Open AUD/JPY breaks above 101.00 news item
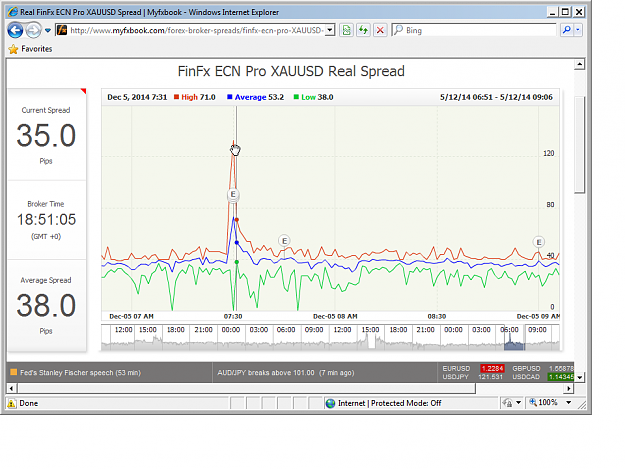Screen dimensions: 625x469 click(x=285, y=373)
